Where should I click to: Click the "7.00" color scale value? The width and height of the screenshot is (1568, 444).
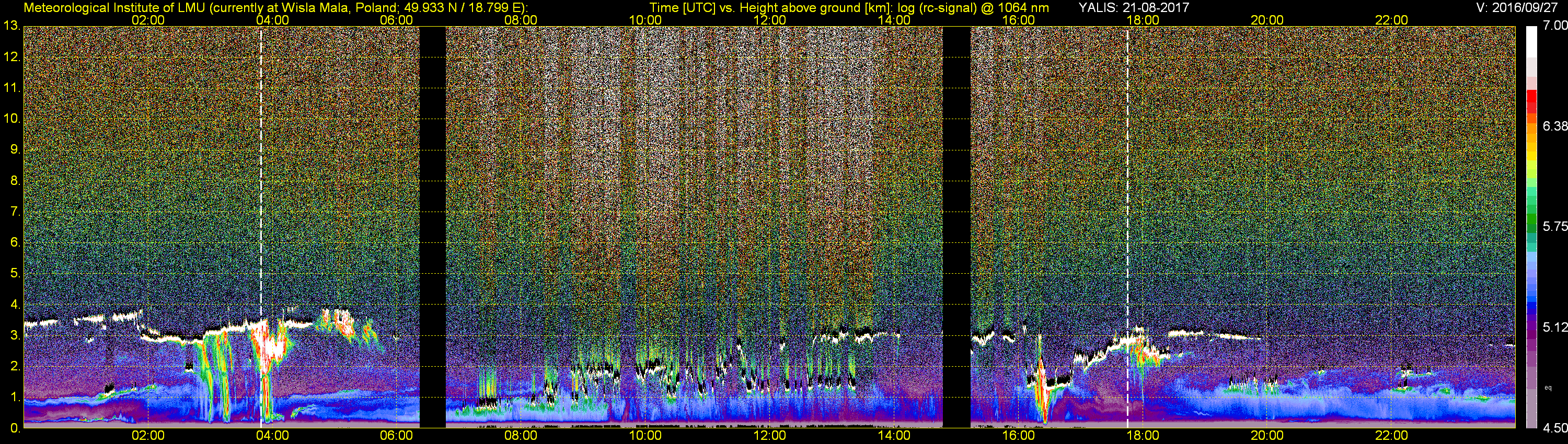point(1556,26)
